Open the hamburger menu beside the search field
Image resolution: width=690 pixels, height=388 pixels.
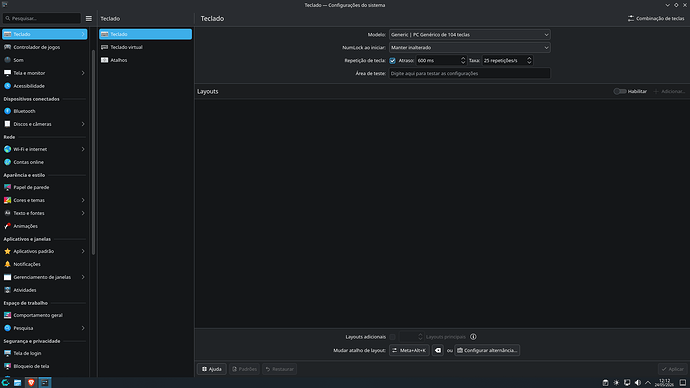click(x=88, y=18)
